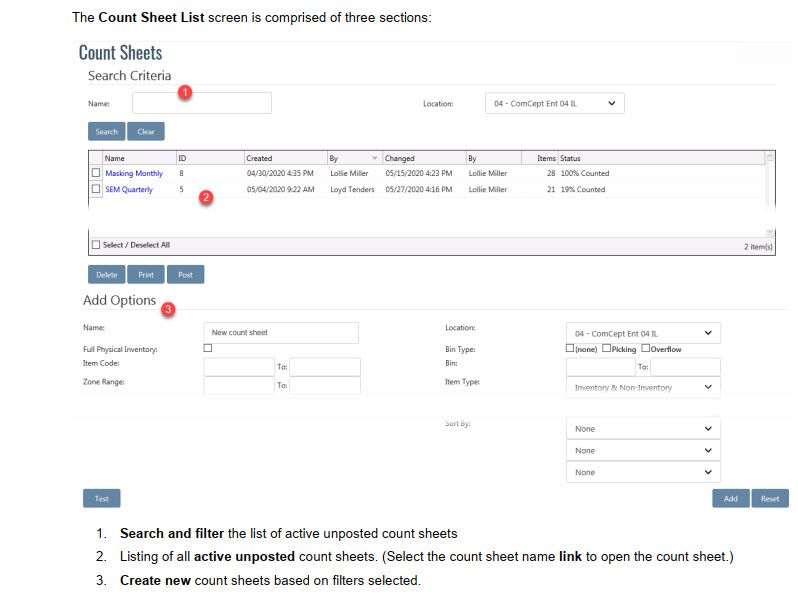Click the Search button
798x598 pixels.
106,132
